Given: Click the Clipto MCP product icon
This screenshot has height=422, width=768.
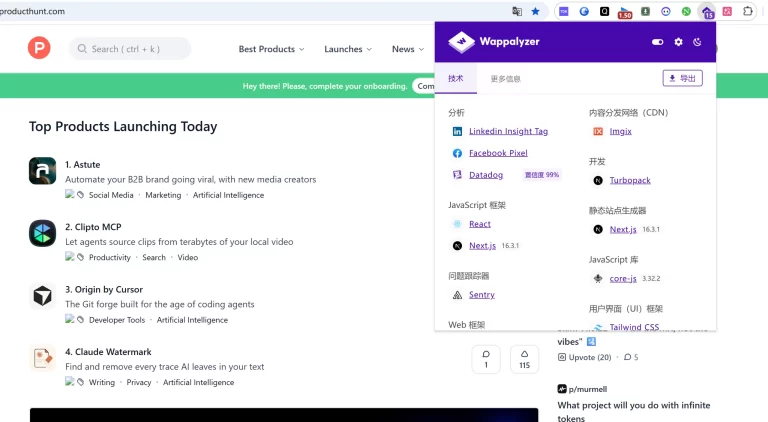Looking at the screenshot, I should click(43, 233).
